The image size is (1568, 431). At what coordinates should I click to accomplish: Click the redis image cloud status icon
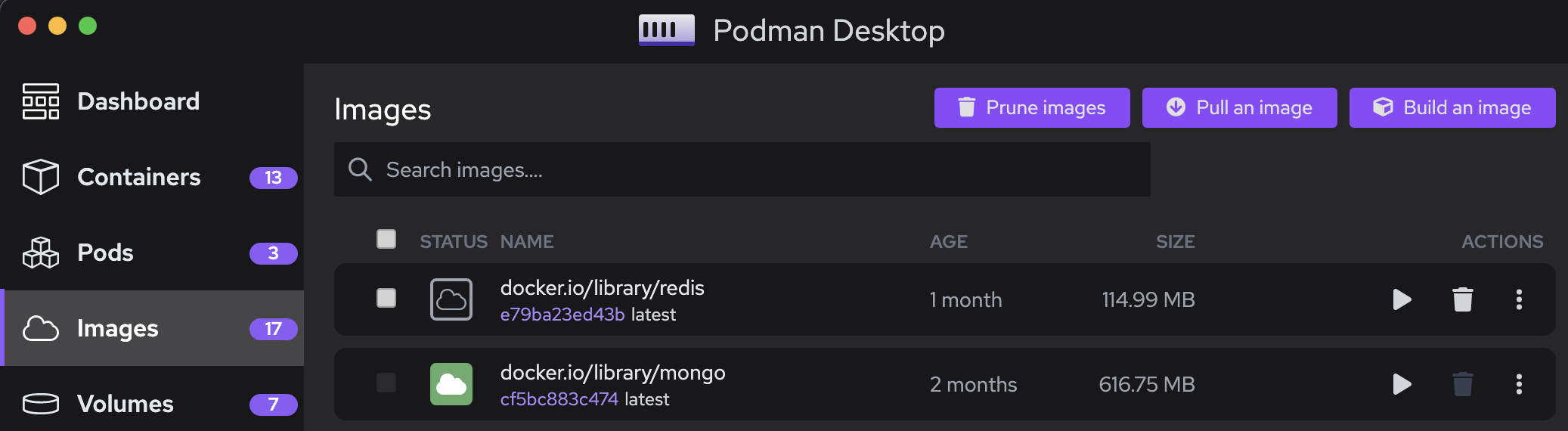click(451, 299)
